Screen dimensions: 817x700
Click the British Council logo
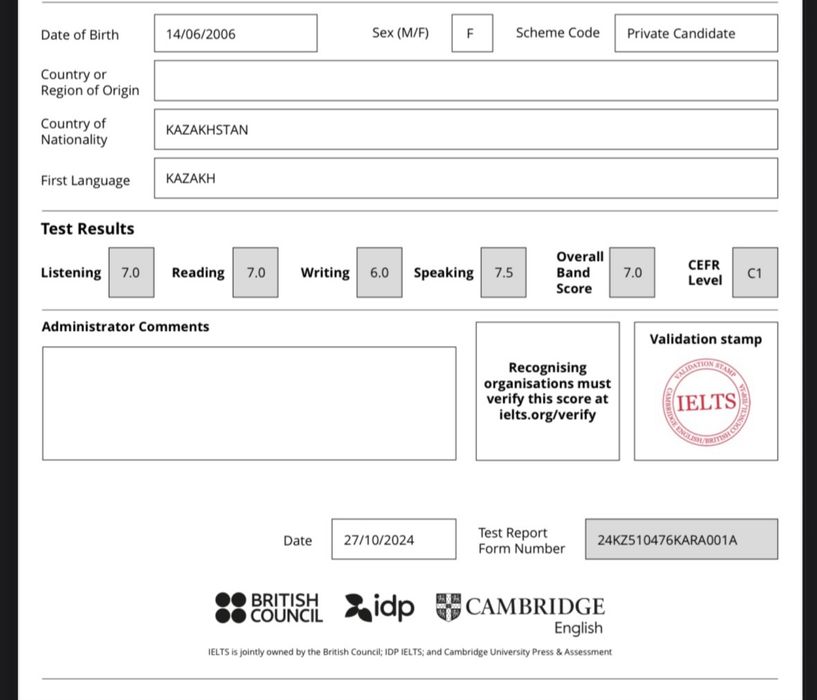269,608
